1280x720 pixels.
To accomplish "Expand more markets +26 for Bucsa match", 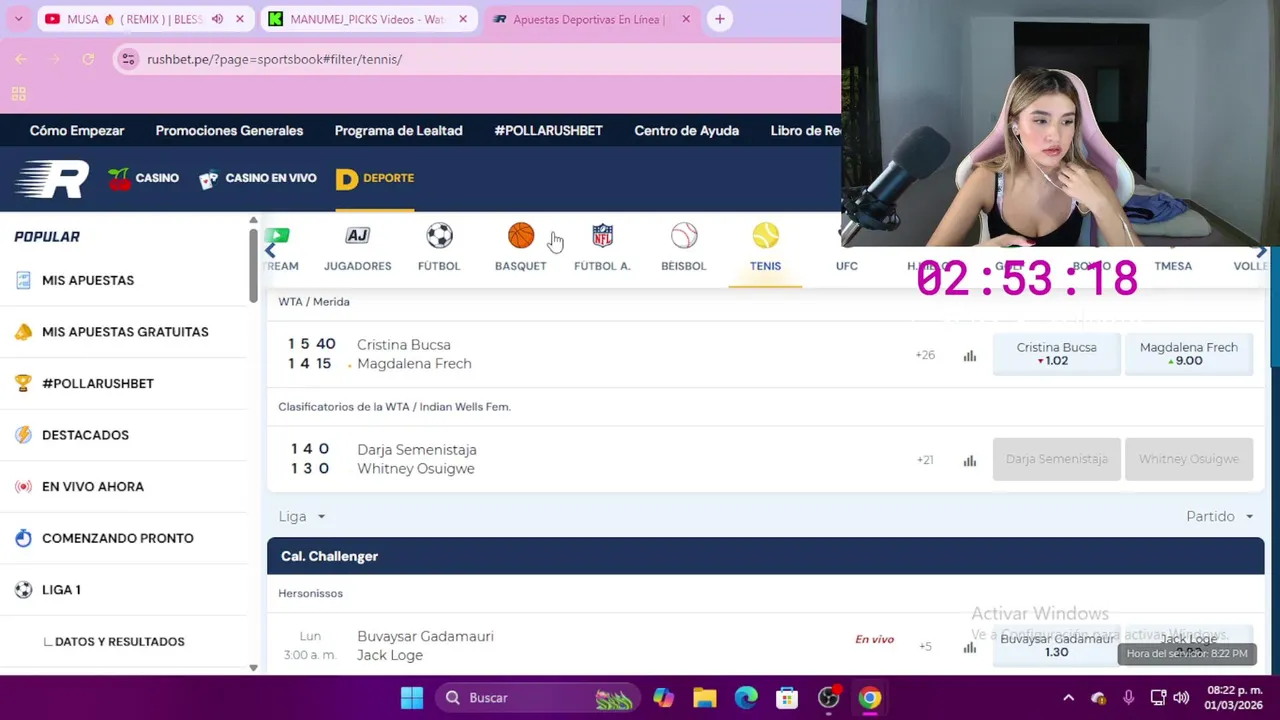I will (x=925, y=355).
